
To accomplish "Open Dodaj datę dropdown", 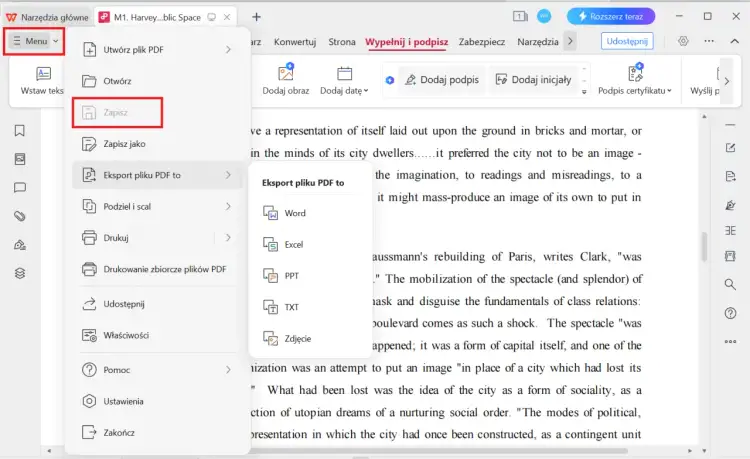I will [344, 80].
